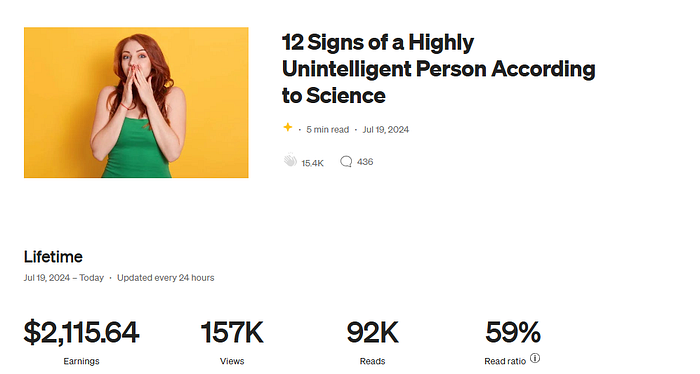Click the 436 comments count
700x374 pixels.
click(365, 162)
